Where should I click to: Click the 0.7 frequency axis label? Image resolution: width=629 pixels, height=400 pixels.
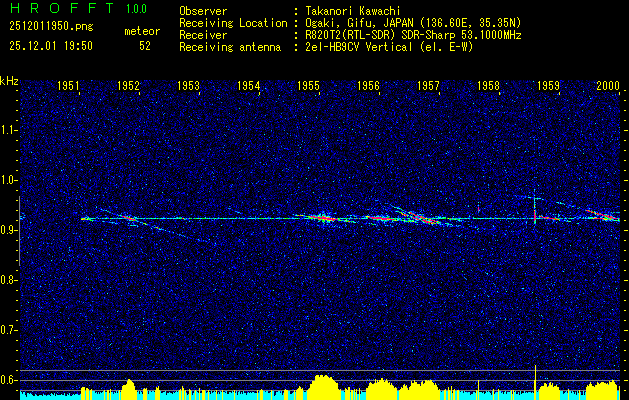pos(7,330)
